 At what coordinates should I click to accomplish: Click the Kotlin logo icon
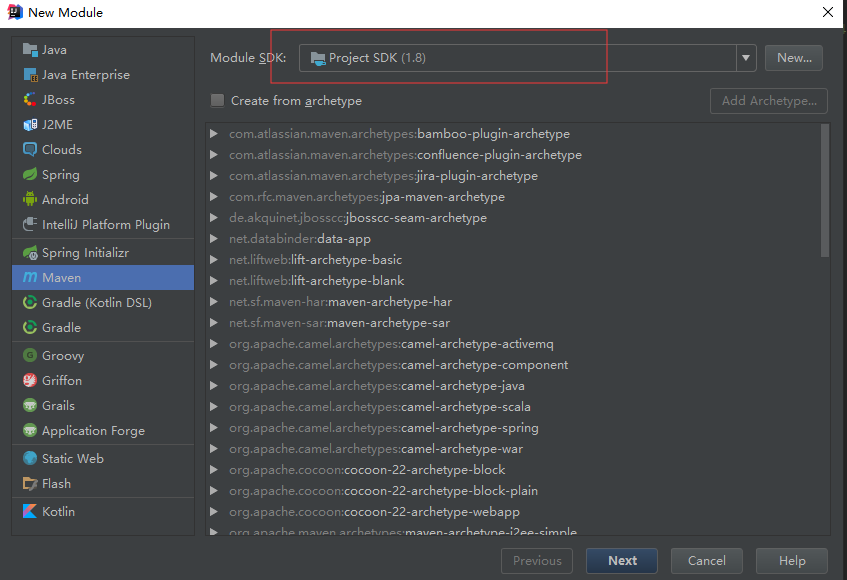[x=30, y=512]
